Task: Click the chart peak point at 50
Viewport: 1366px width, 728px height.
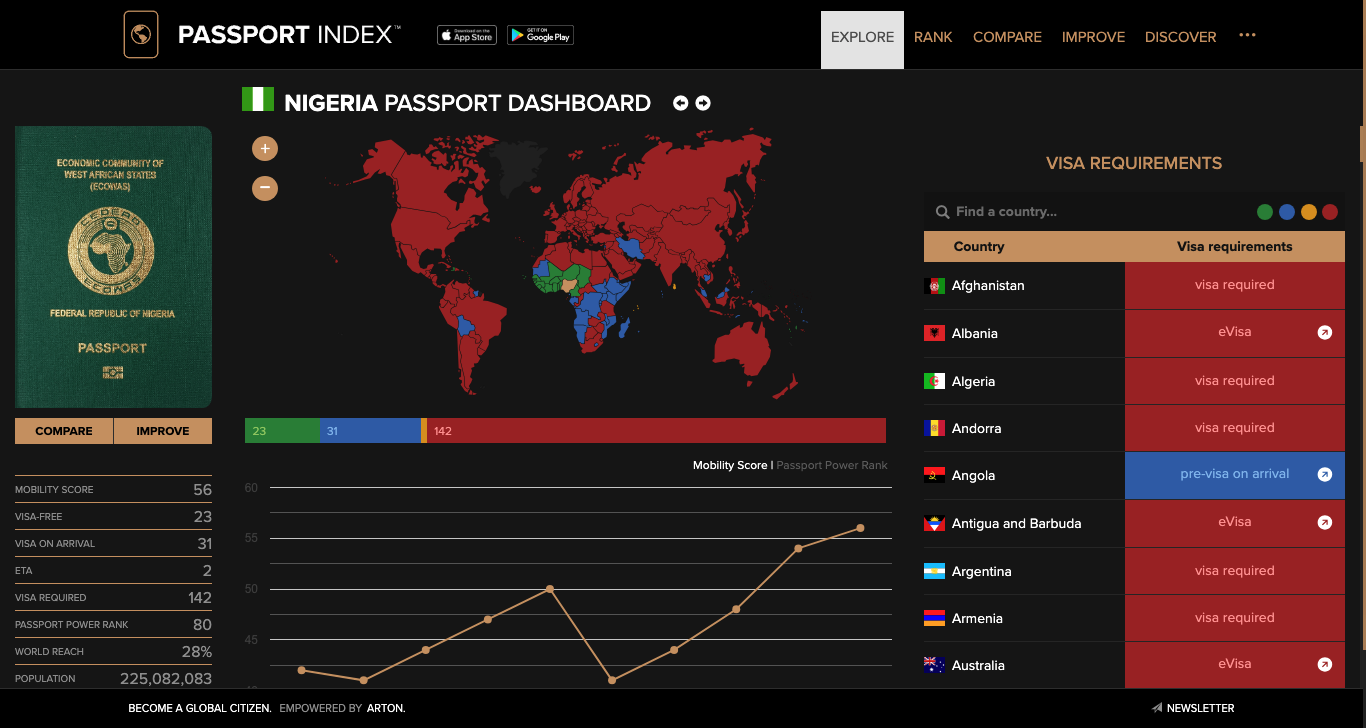Action: click(550, 589)
